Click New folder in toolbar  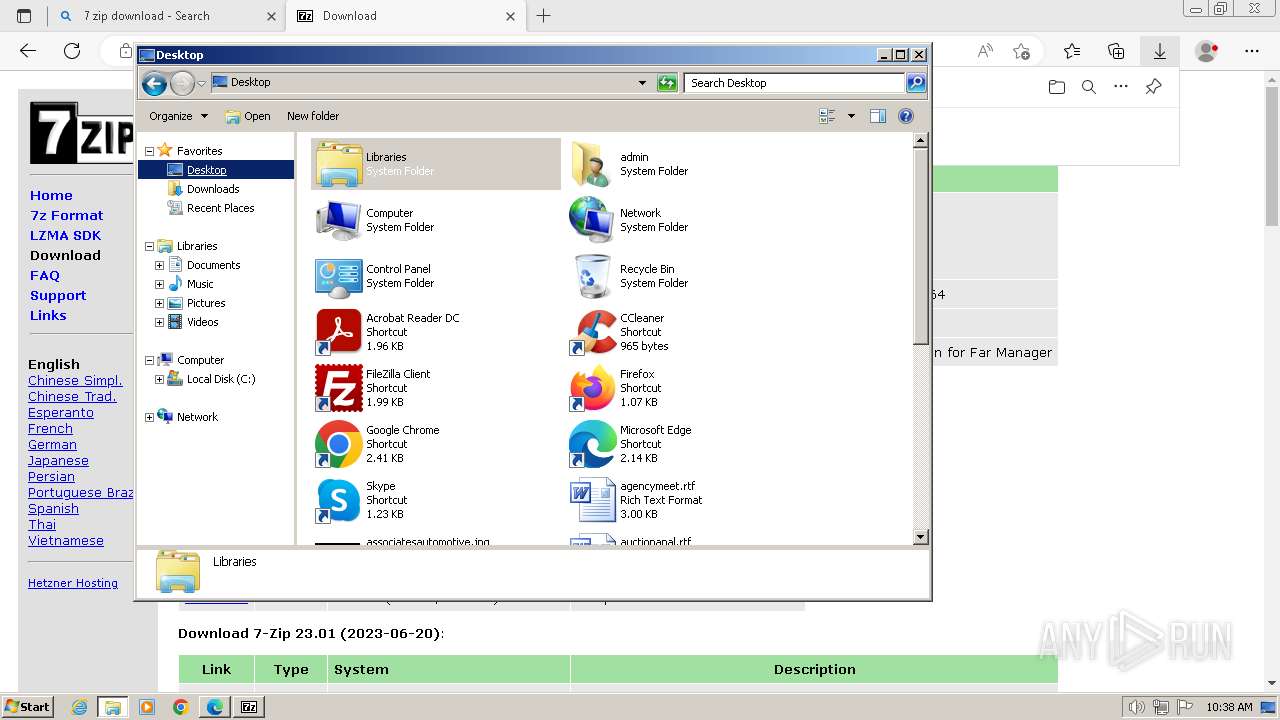pyautogui.click(x=313, y=116)
